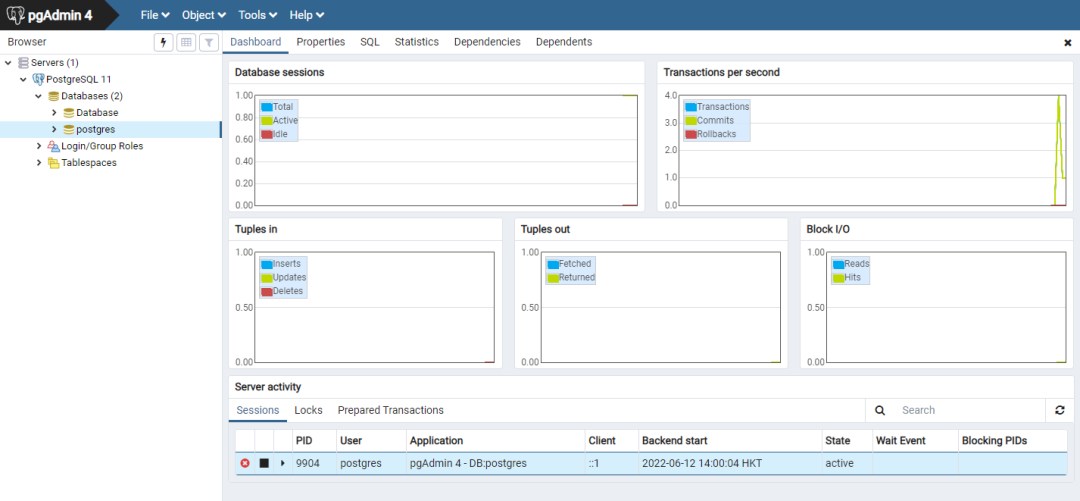Open the Object menu
The image size is (1080, 501).
point(204,14)
